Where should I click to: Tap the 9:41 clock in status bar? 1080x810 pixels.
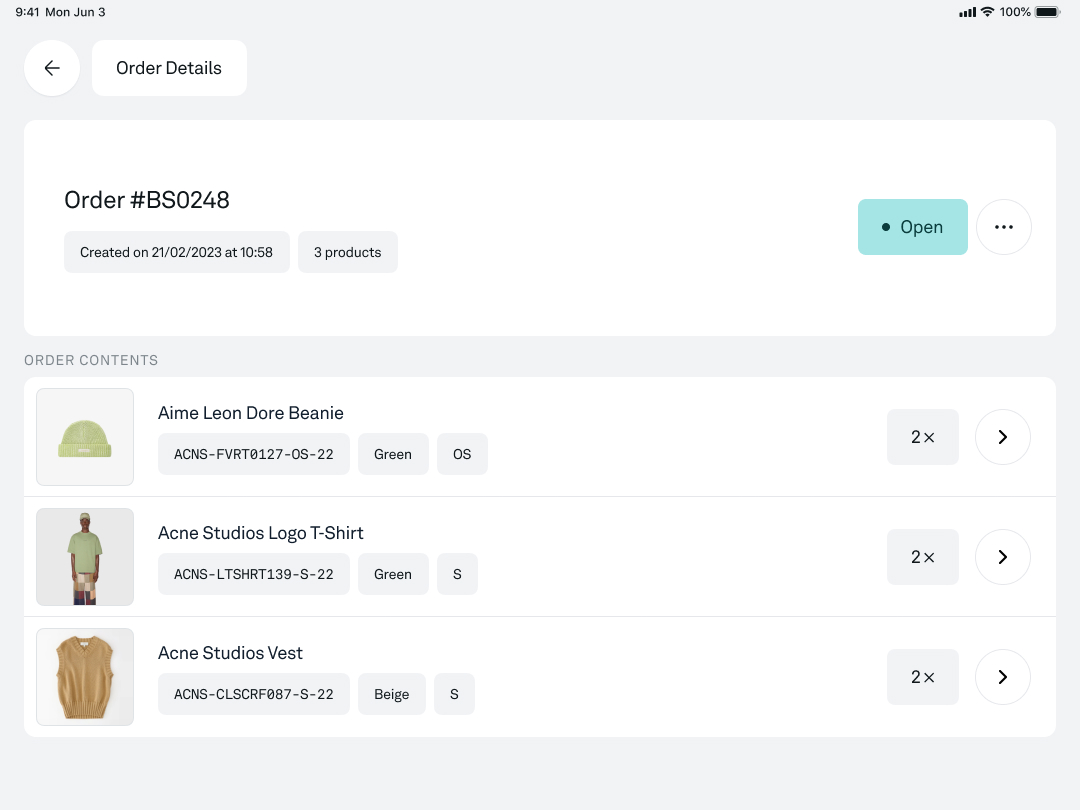coord(27,12)
